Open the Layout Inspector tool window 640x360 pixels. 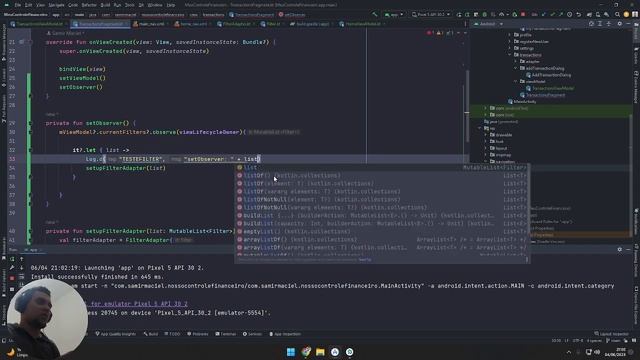tap(611, 334)
